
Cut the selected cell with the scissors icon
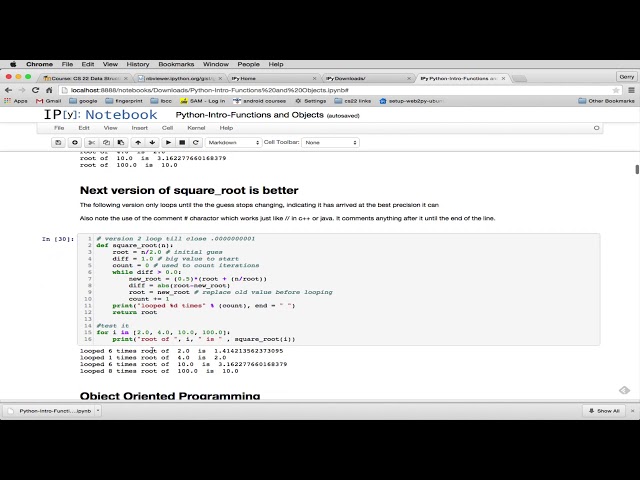91,142
